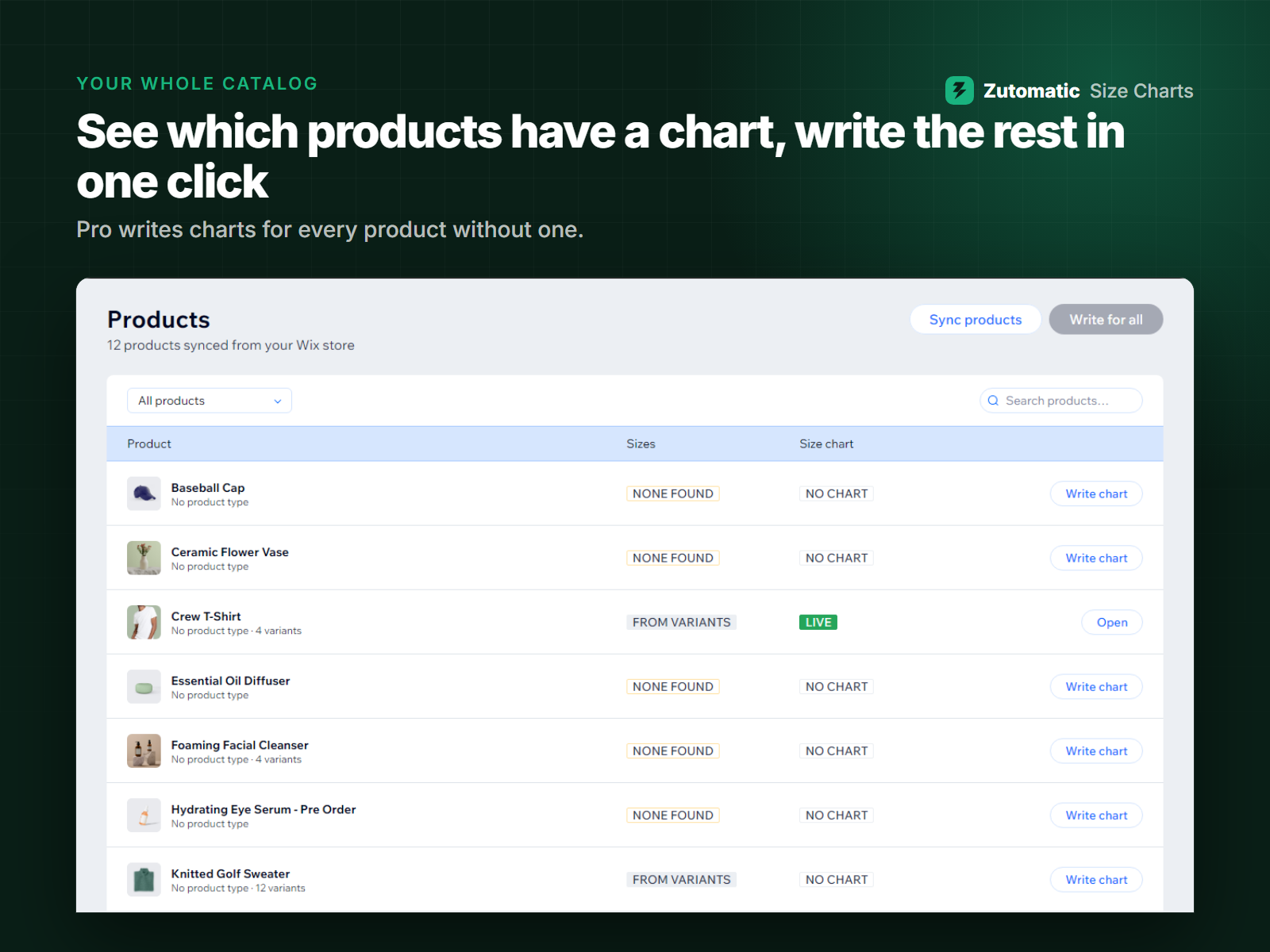
Task: Click the LIVE badge for Crew T-Shirt
Action: click(818, 622)
